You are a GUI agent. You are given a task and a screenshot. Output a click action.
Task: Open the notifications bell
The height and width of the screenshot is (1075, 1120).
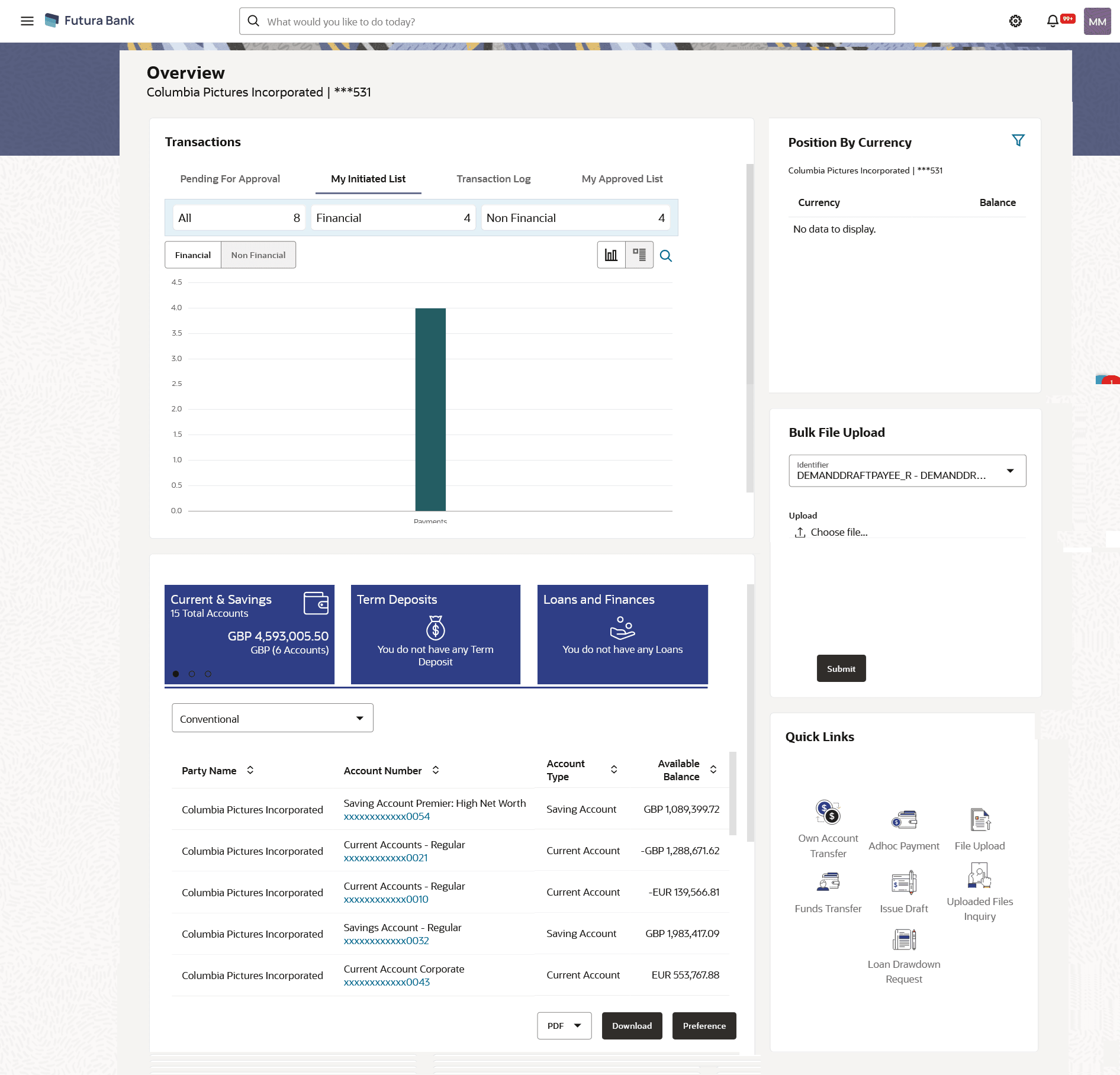coord(1053,21)
